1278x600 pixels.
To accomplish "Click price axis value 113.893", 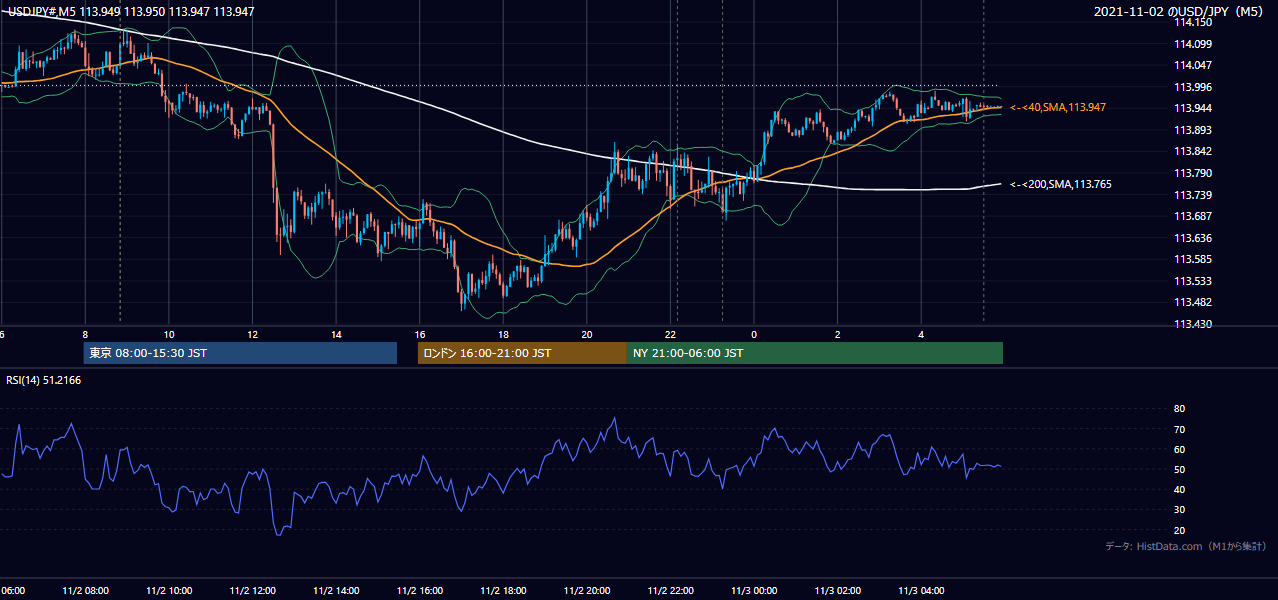I will pos(1191,130).
